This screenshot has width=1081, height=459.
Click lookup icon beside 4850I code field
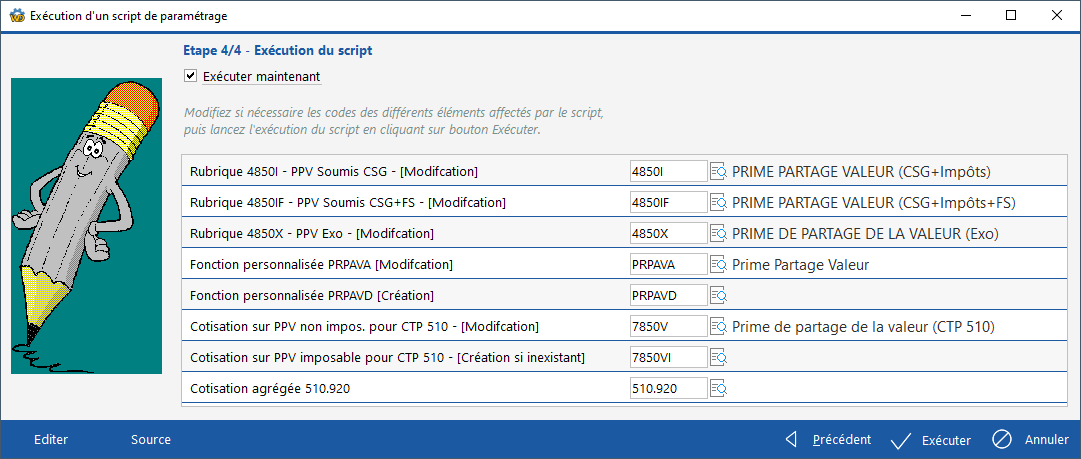pyautogui.click(x=718, y=171)
